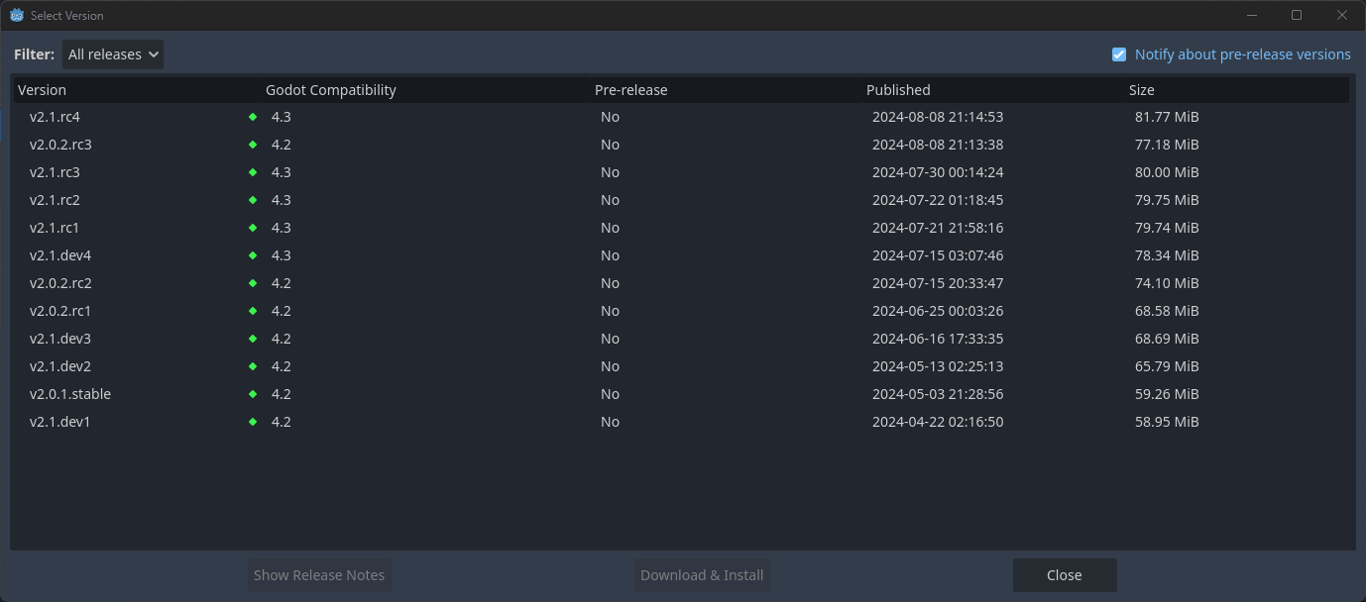Click the green diamond in the v2.0.1.stable row
The height and width of the screenshot is (602, 1366).
click(253, 394)
